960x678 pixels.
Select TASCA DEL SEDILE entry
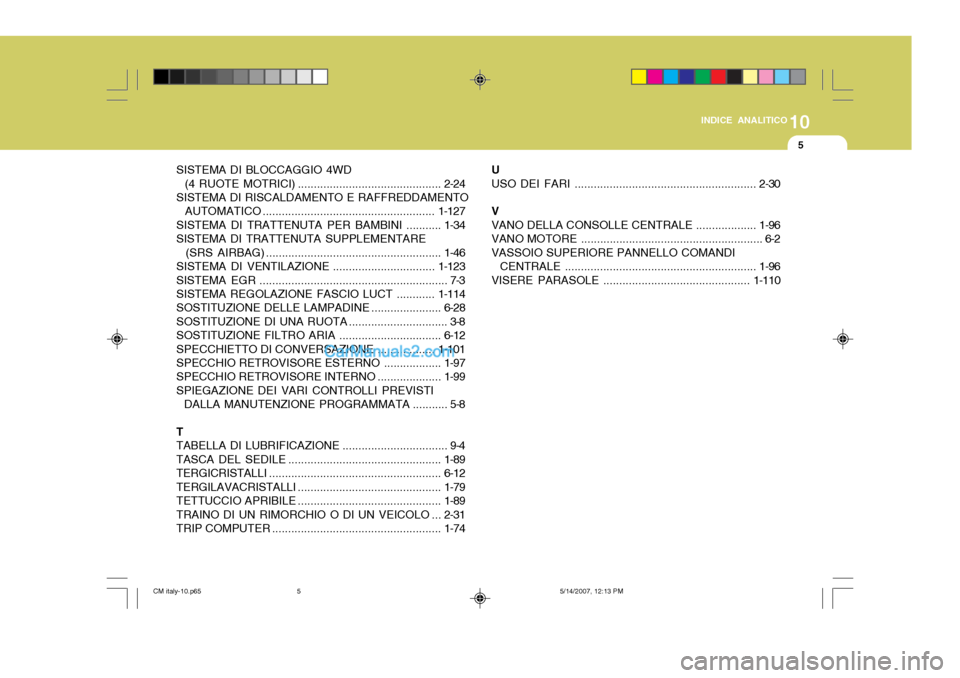[x=321, y=459]
